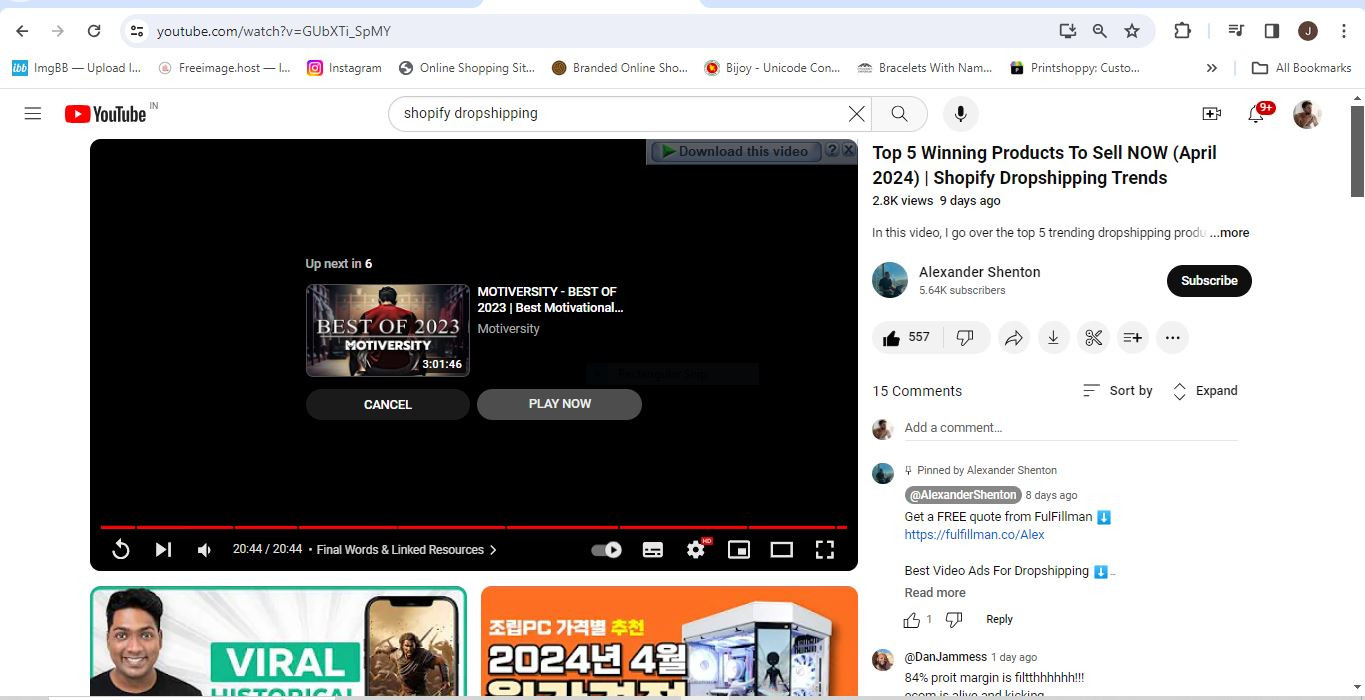This screenshot has height=700, width=1365.
Task: Open YouTube notifications bell
Action: click(x=1256, y=114)
